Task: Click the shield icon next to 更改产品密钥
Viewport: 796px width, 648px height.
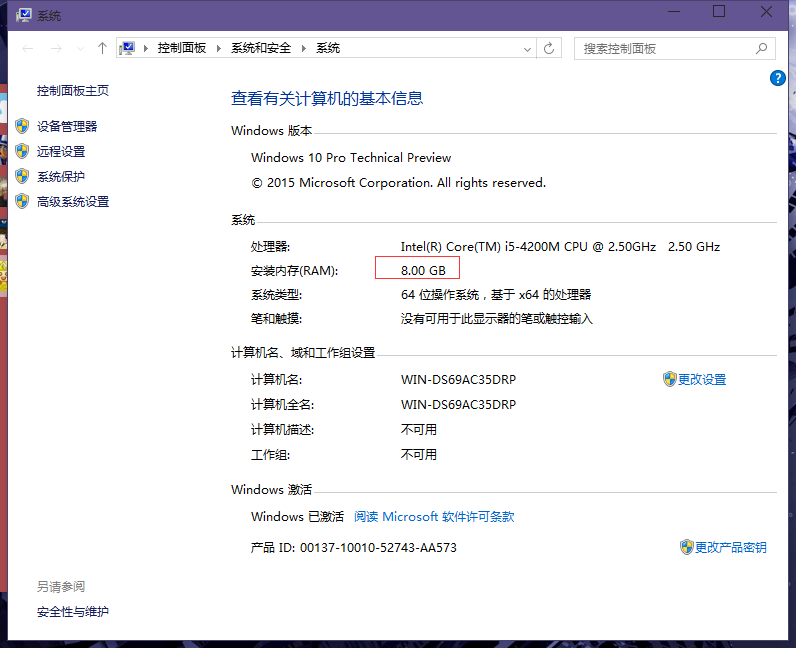Action: pos(686,547)
